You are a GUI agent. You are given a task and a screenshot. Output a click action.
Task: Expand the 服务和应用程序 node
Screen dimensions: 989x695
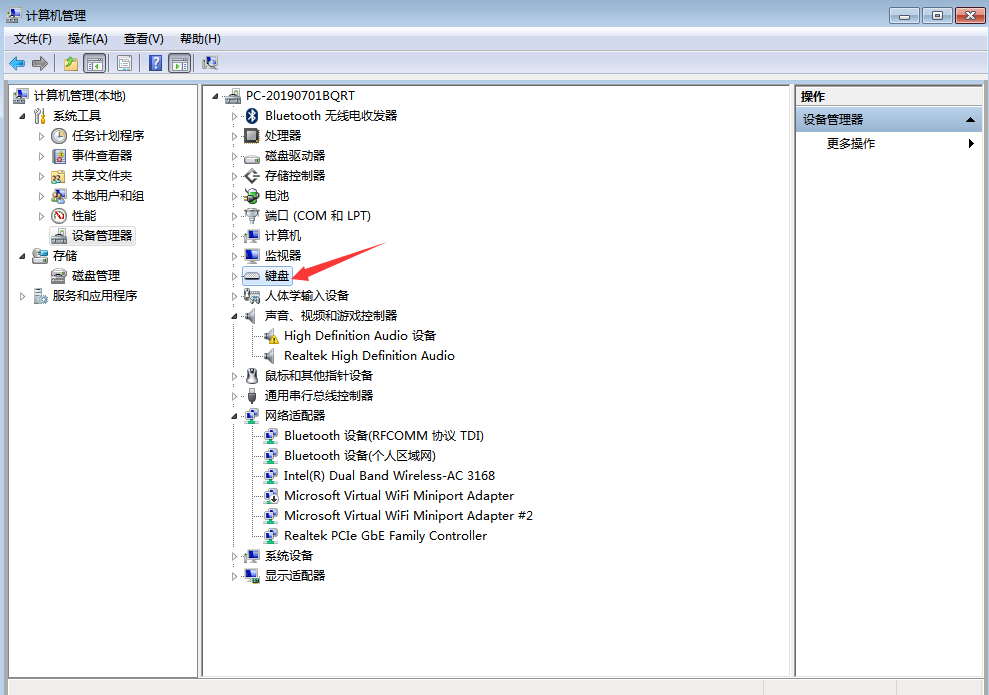[x=23, y=296]
